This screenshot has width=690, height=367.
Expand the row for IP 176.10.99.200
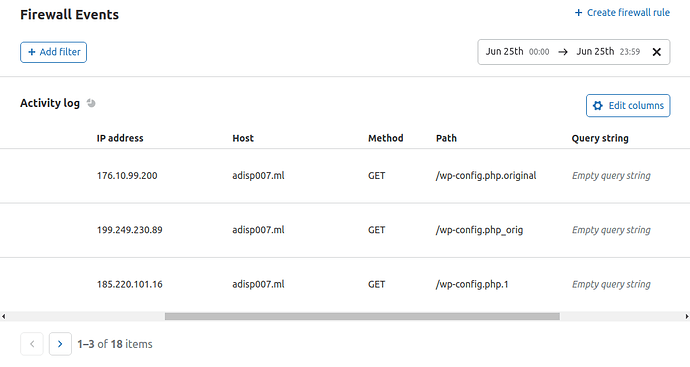(345, 176)
